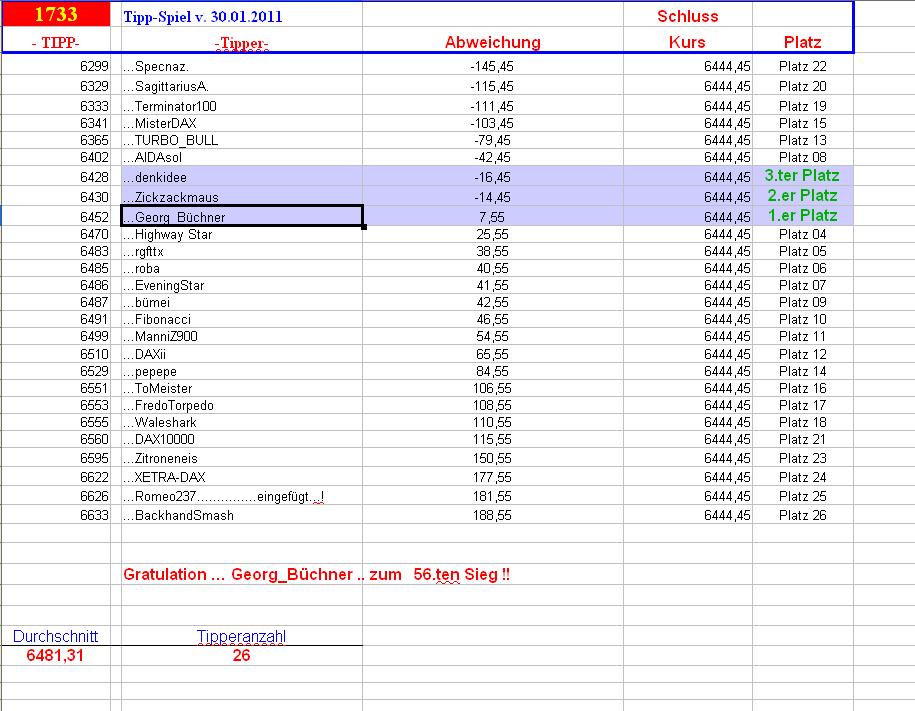The height and width of the screenshot is (711, 915).
Task: Click the roba cell
Action: [x=242, y=269]
